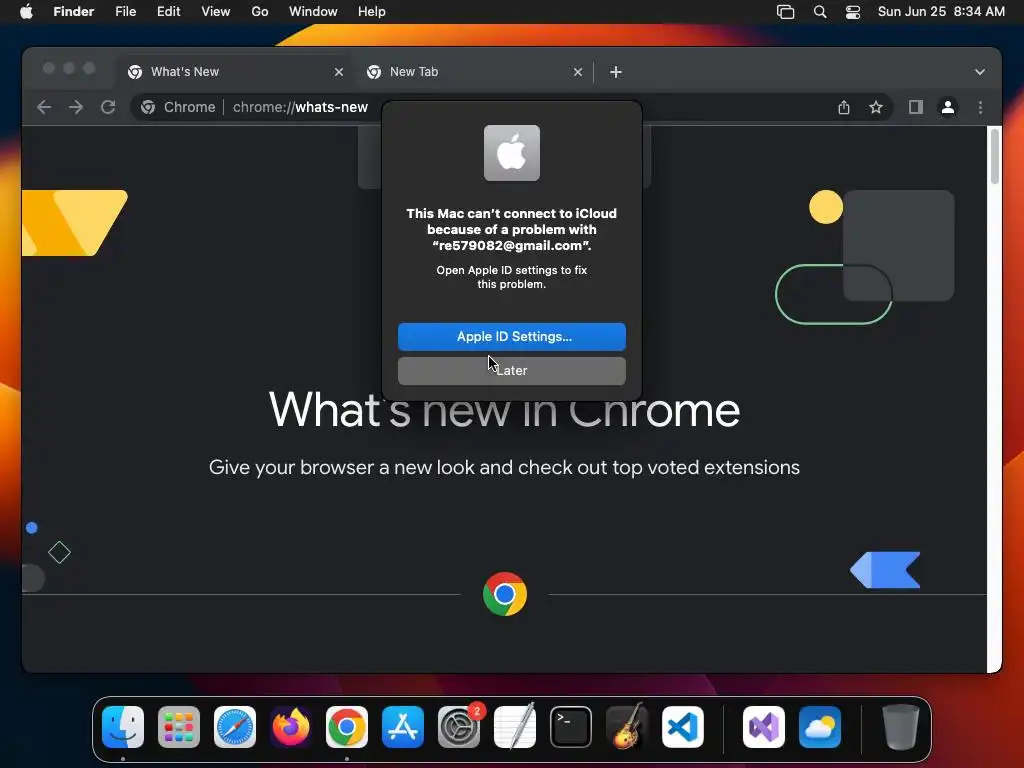
Task: Open the Apple menu
Action: pos(26,12)
